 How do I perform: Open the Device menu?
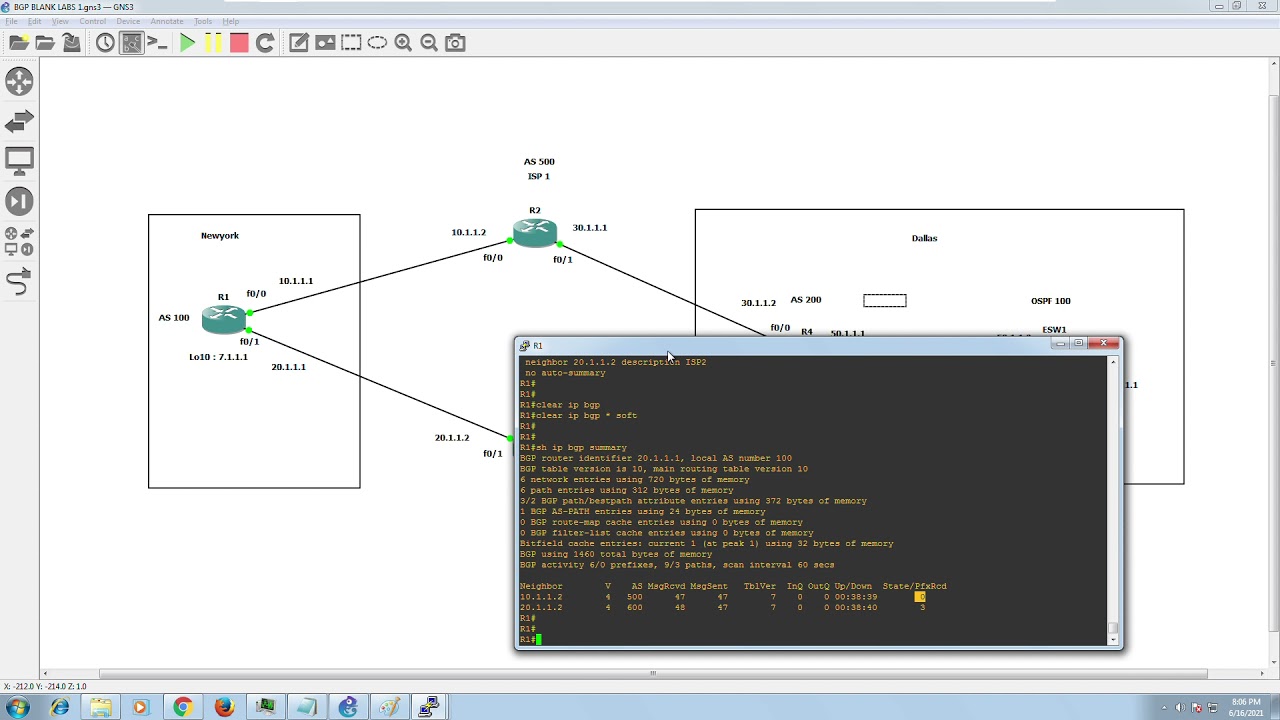pos(128,21)
